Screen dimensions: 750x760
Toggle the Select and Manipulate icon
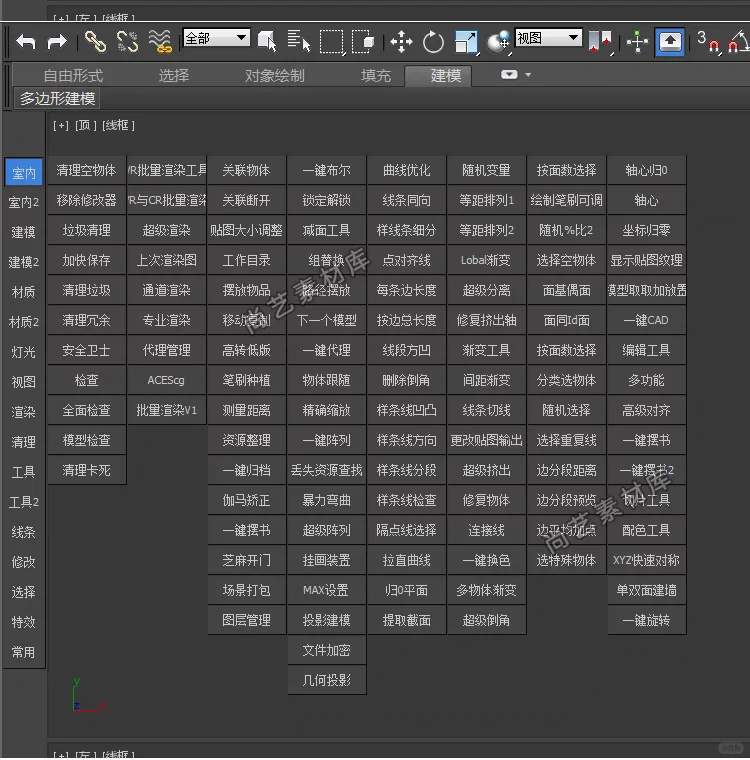637,42
